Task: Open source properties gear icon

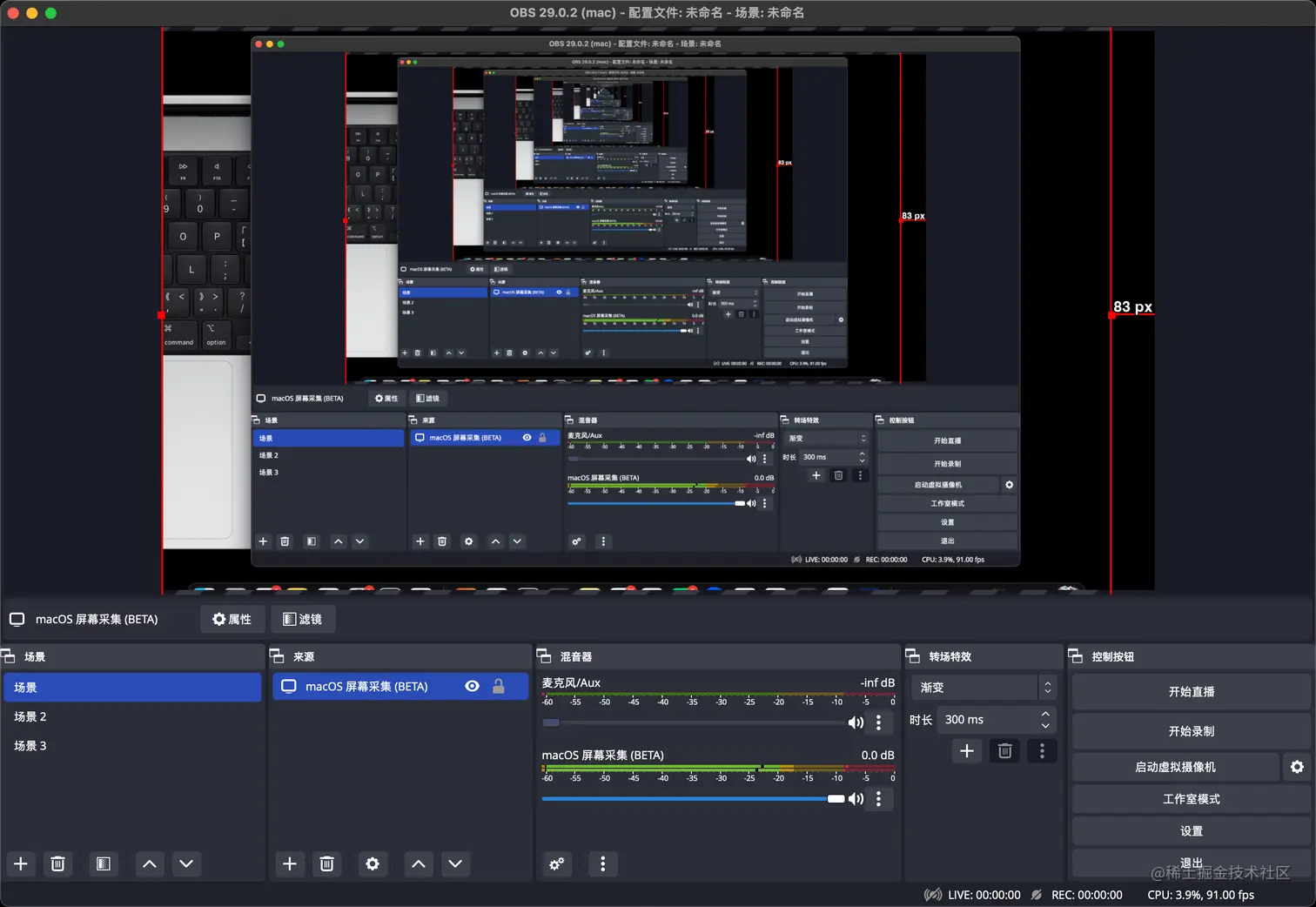Action: tap(373, 863)
